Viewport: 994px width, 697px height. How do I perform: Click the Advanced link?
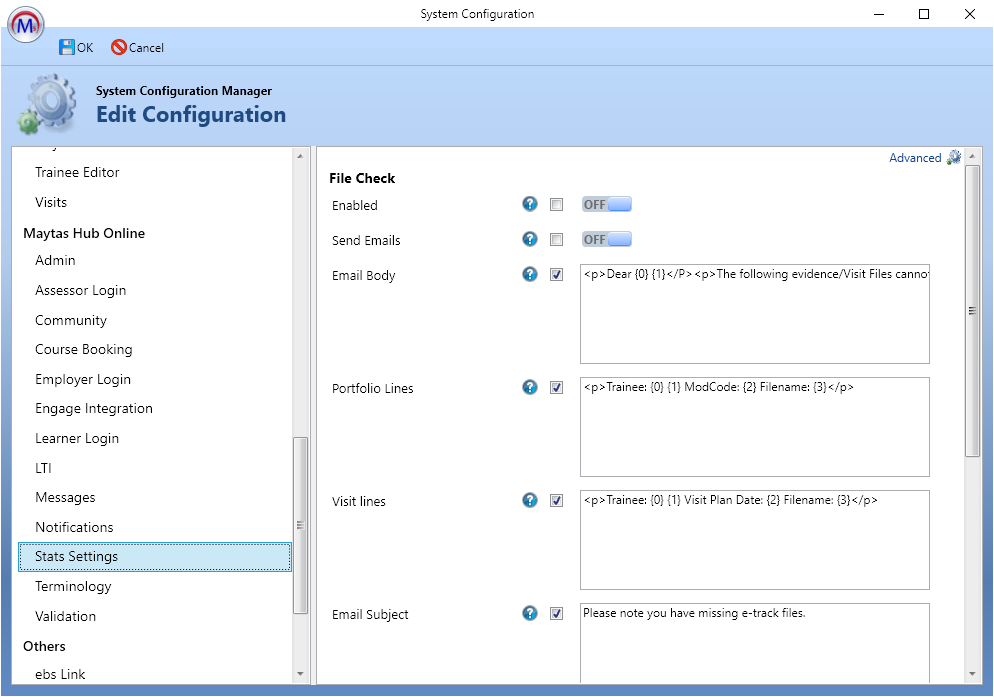tap(914, 158)
